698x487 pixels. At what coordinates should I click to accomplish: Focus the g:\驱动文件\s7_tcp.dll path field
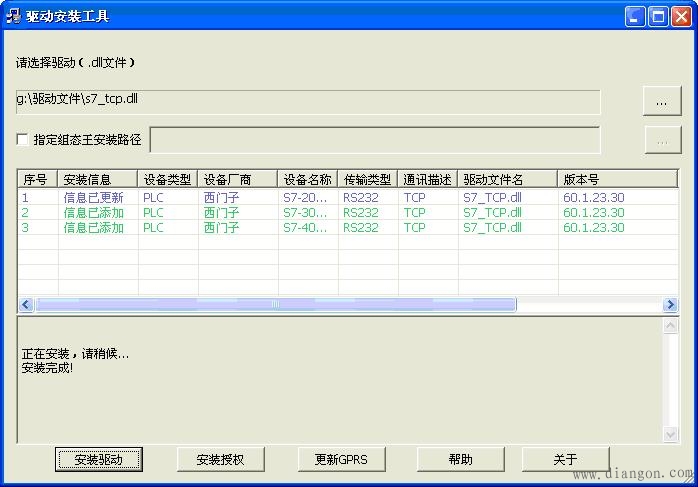[308, 101]
